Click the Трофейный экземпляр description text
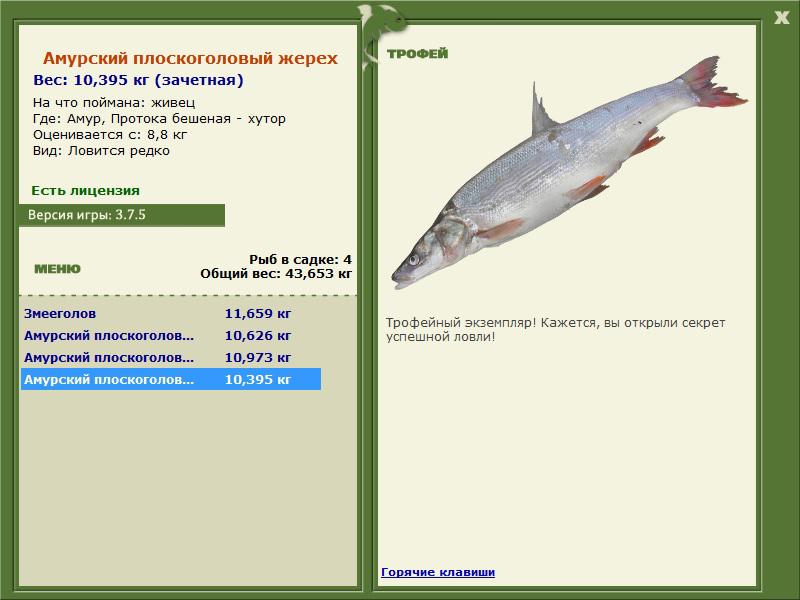Image resolution: width=800 pixels, height=600 pixels. [555, 330]
